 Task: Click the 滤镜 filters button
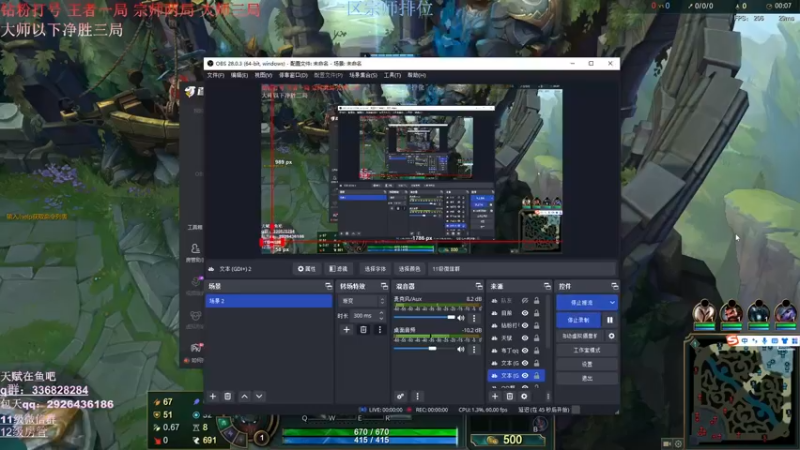click(x=338, y=269)
